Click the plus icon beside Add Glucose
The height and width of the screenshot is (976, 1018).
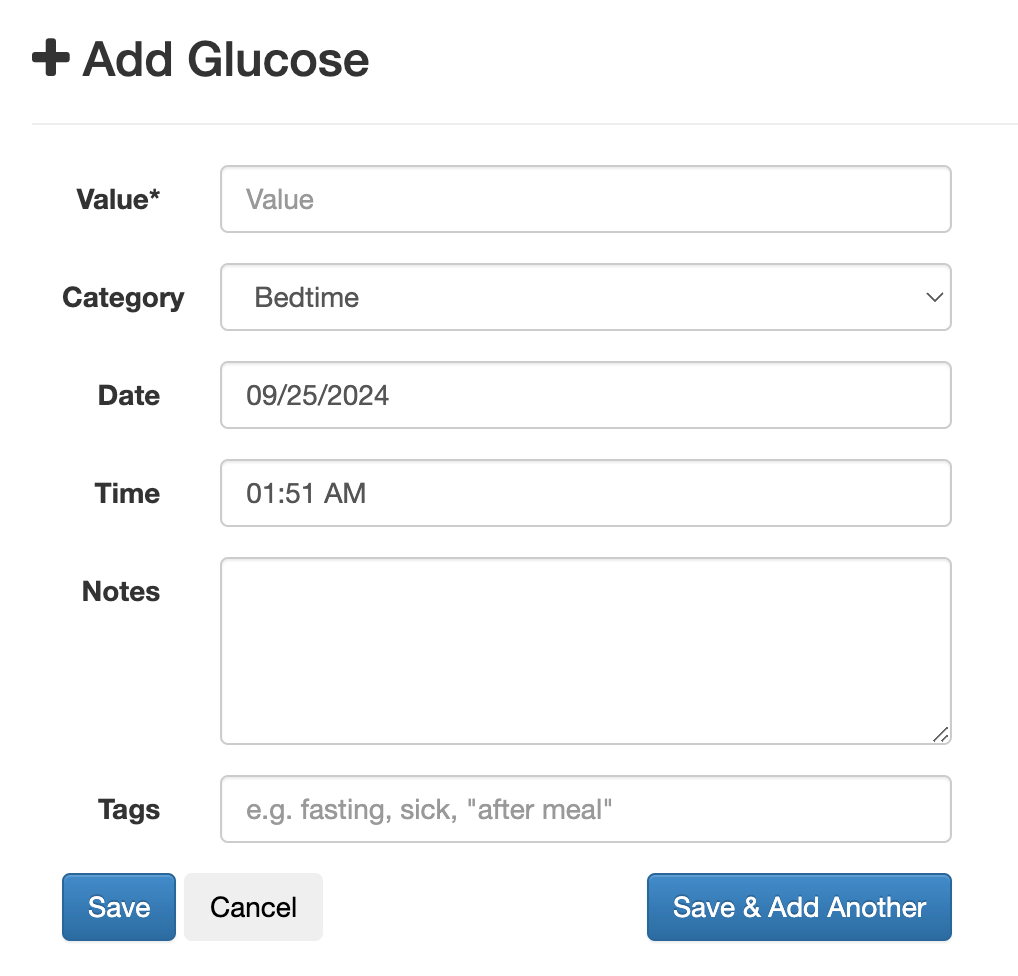pos(51,58)
